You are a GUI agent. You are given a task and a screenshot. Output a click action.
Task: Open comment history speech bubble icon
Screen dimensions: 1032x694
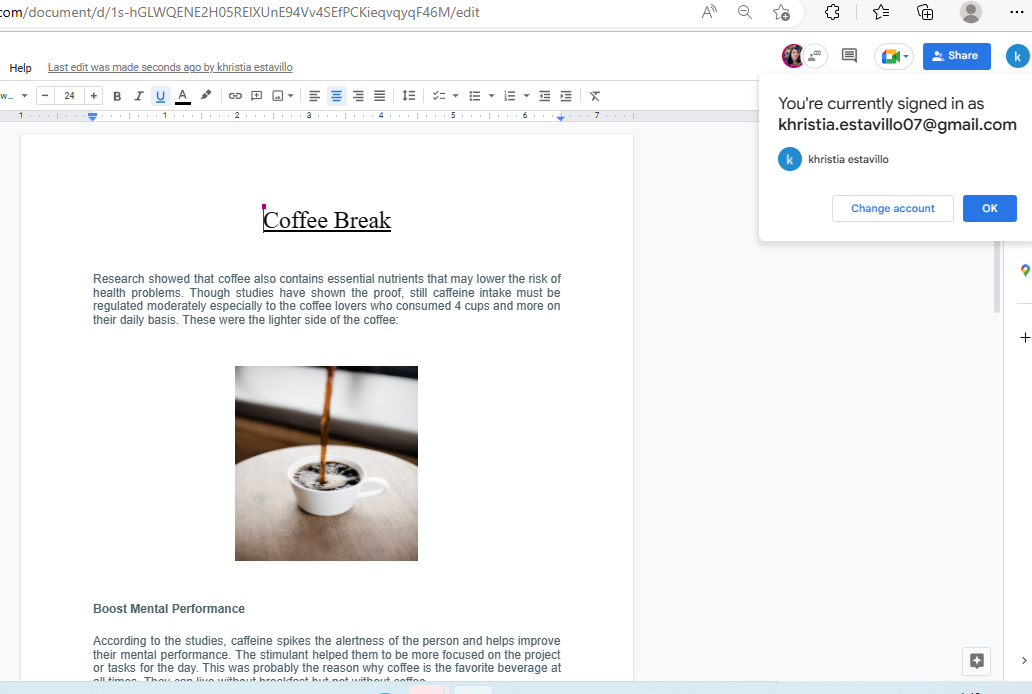[849, 56]
